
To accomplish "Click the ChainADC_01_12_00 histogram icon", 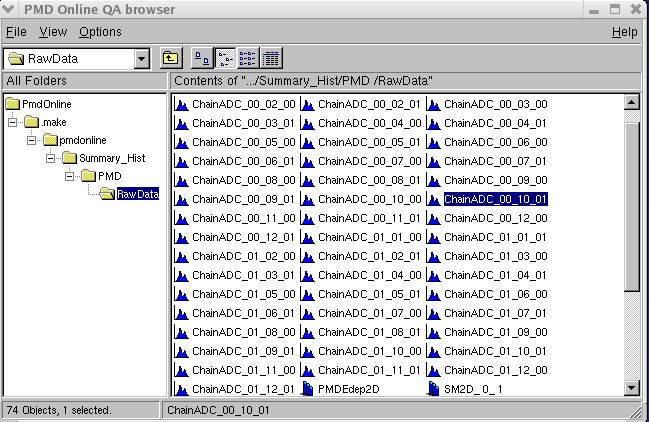I will click(x=433, y=371).
